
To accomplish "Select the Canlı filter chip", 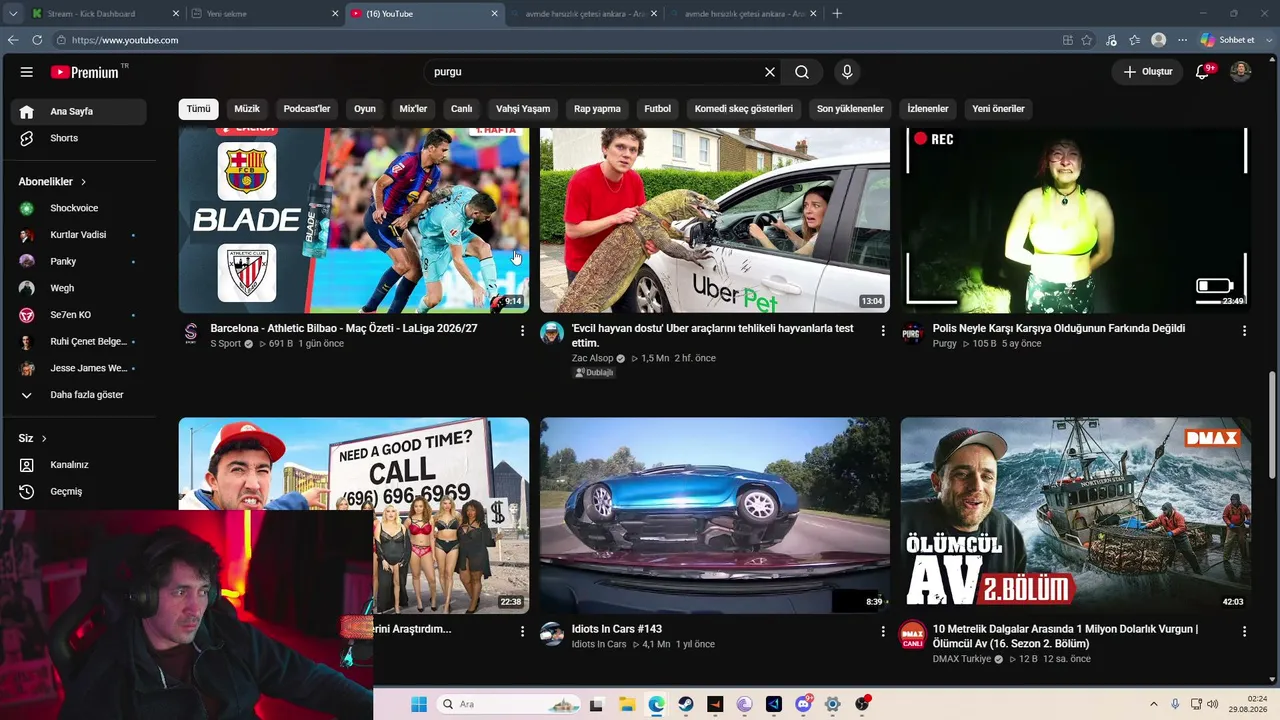I will tap(461, 108).
